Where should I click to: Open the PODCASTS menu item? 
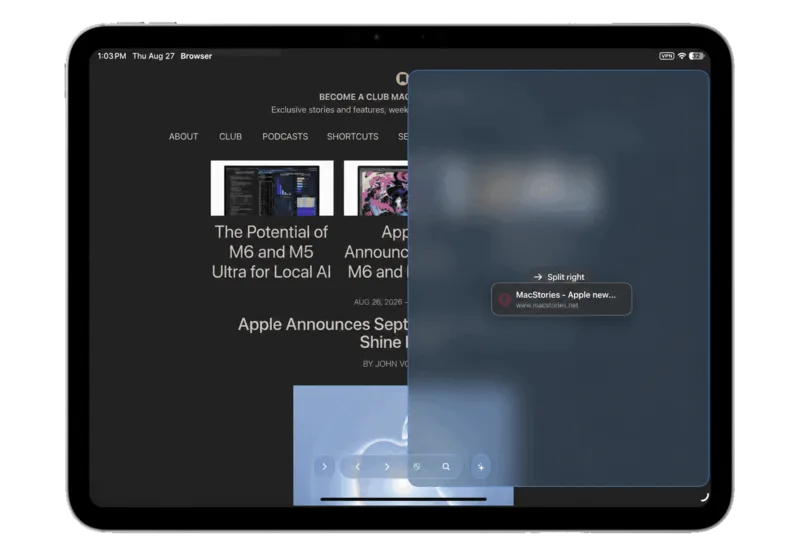(x=285, y=137)
